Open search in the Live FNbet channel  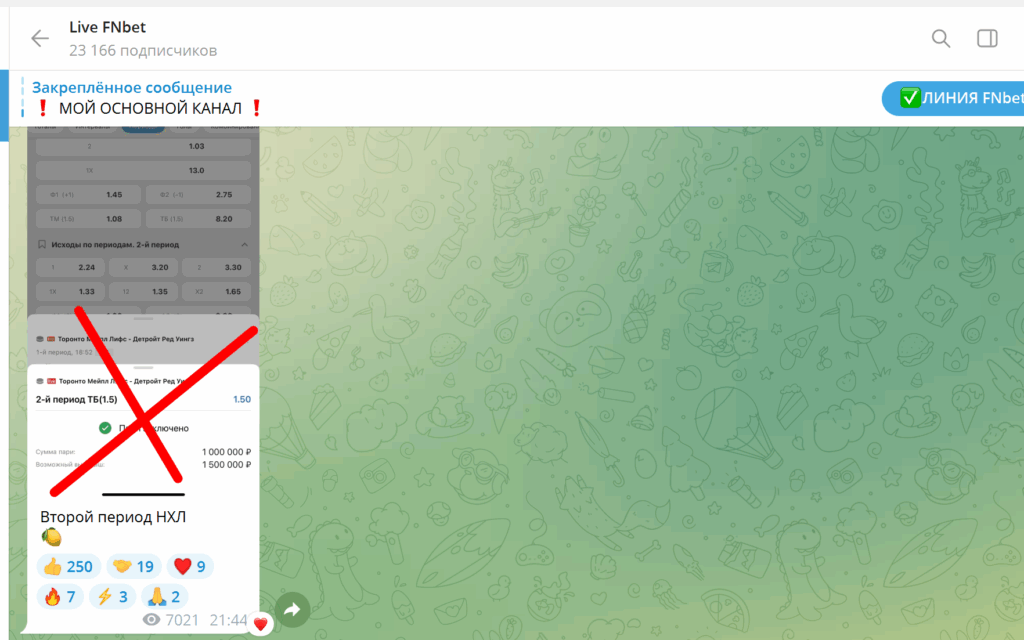(x=940, y=39)
